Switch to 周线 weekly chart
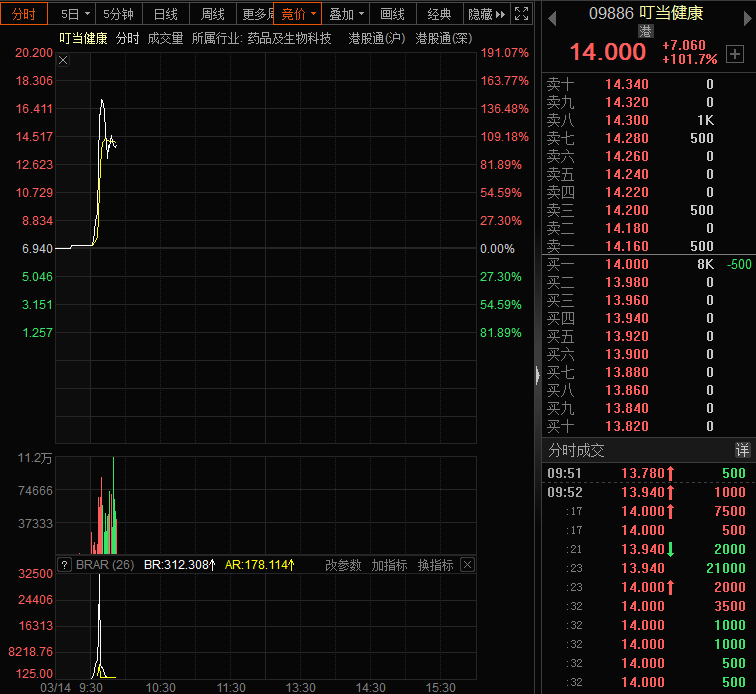Viewport: 756px width, 694px height. tap(213, 14)
